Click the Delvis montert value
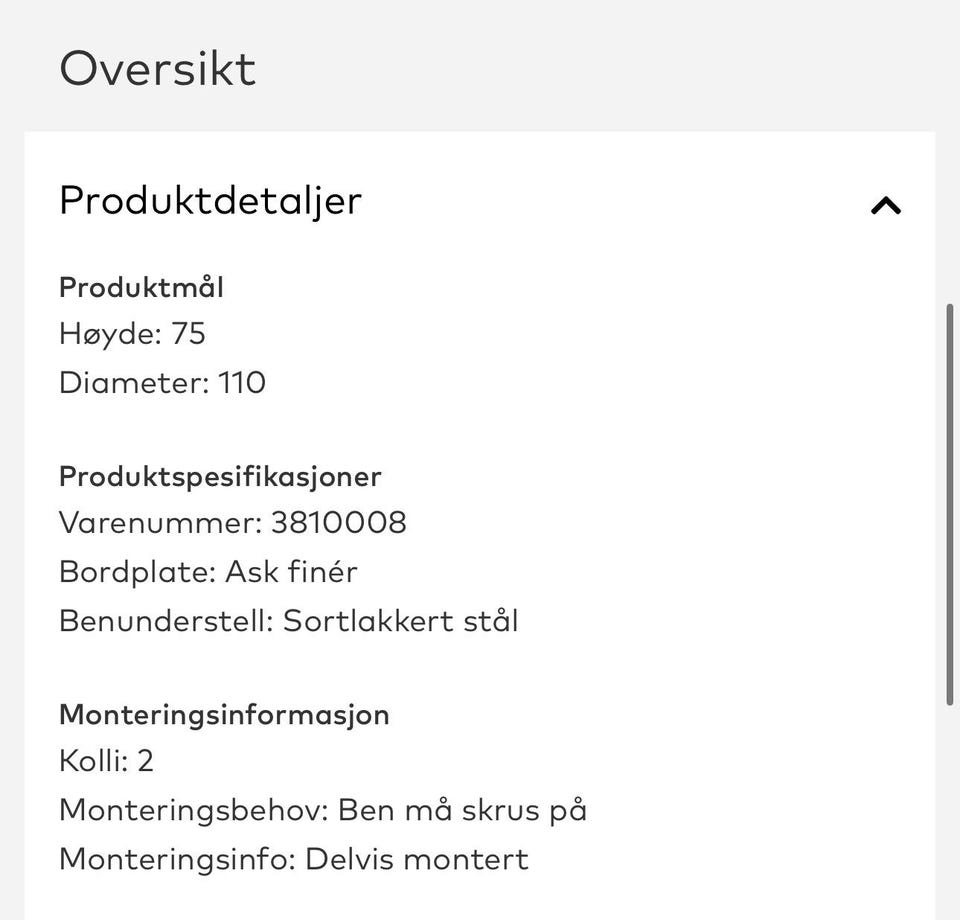Screen dimensions: 960x920 tap(417, 859)
